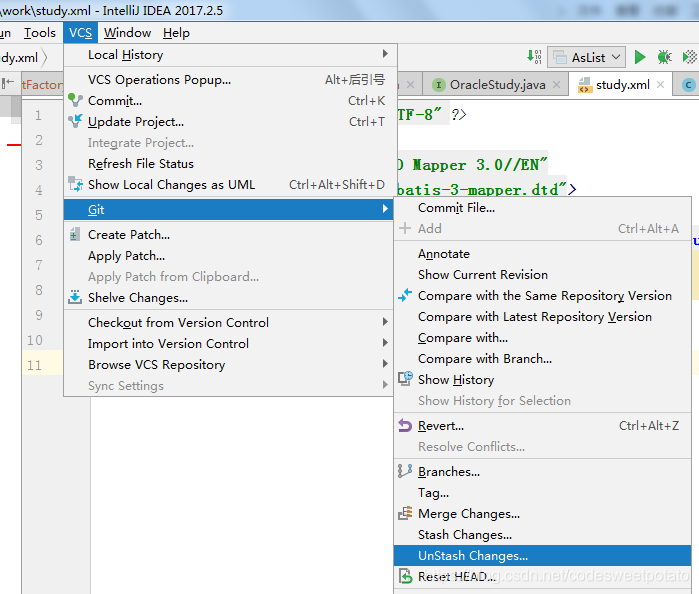The width and height of the screenshot is (699, 594).
Task: Choose Merge Changes...
Action: 543,514
